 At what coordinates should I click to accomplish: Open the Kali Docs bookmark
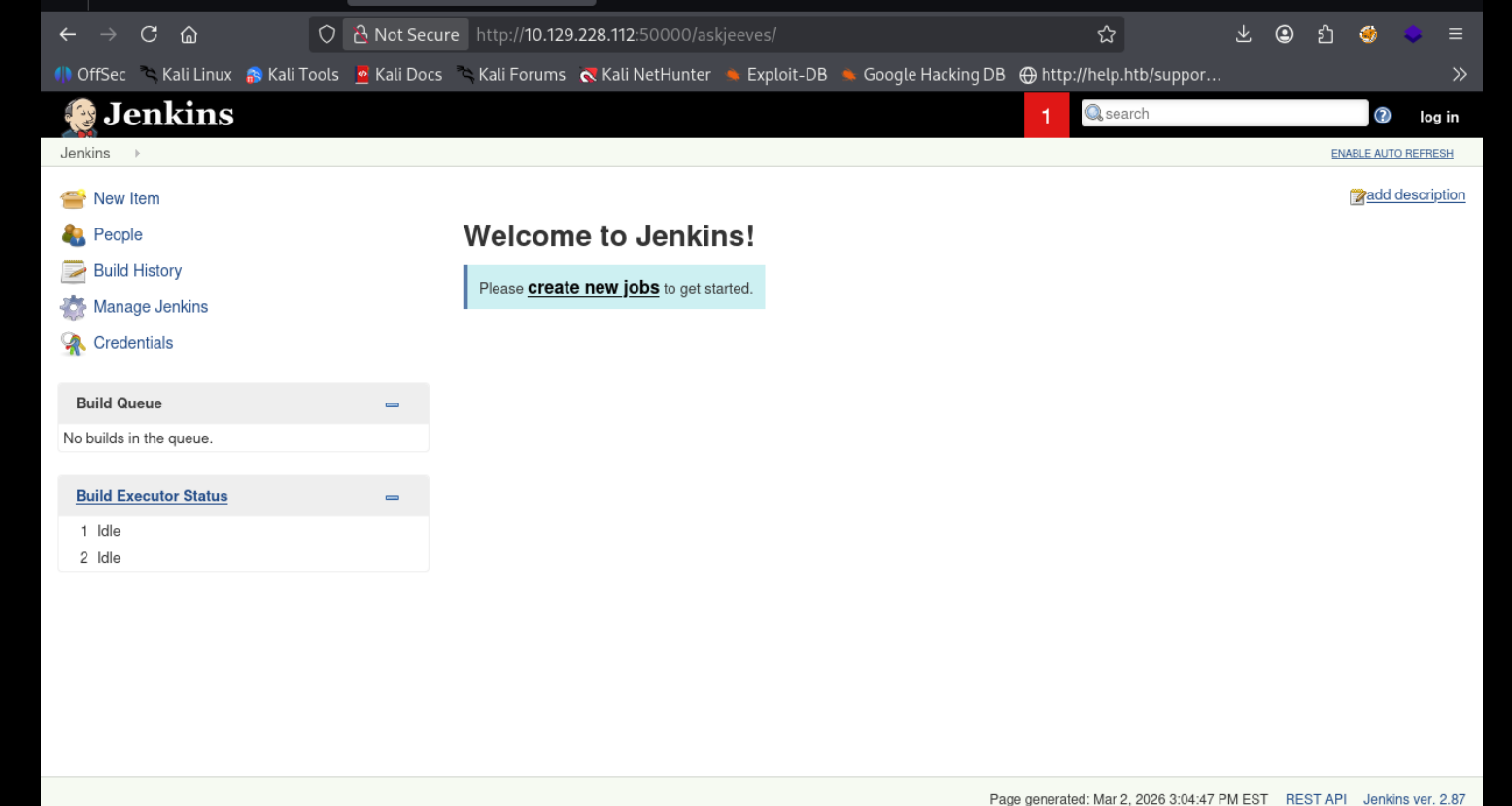(398, 75)
